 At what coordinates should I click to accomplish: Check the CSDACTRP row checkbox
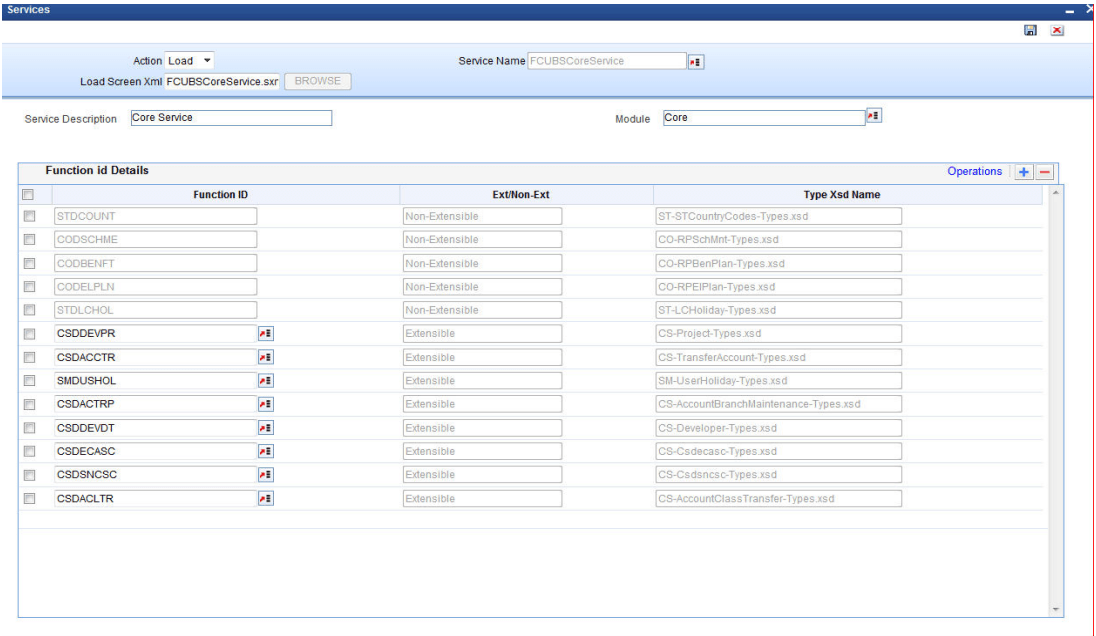click(x=29, y=404)
